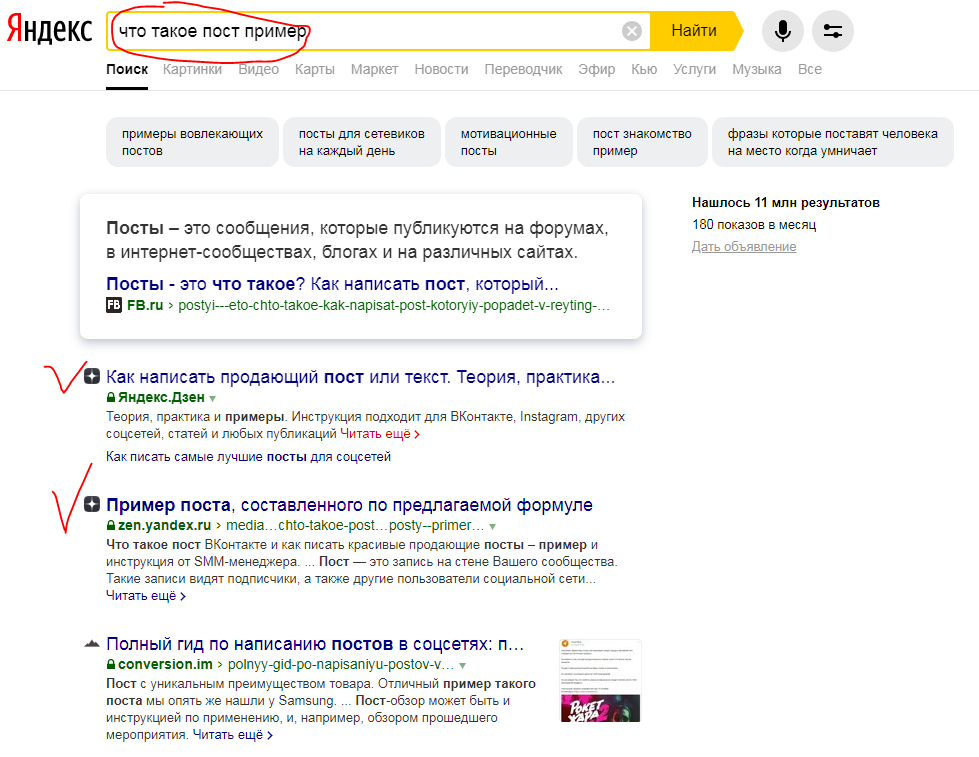Click lock icon beside zen.yandex.ru

[111, 526]
